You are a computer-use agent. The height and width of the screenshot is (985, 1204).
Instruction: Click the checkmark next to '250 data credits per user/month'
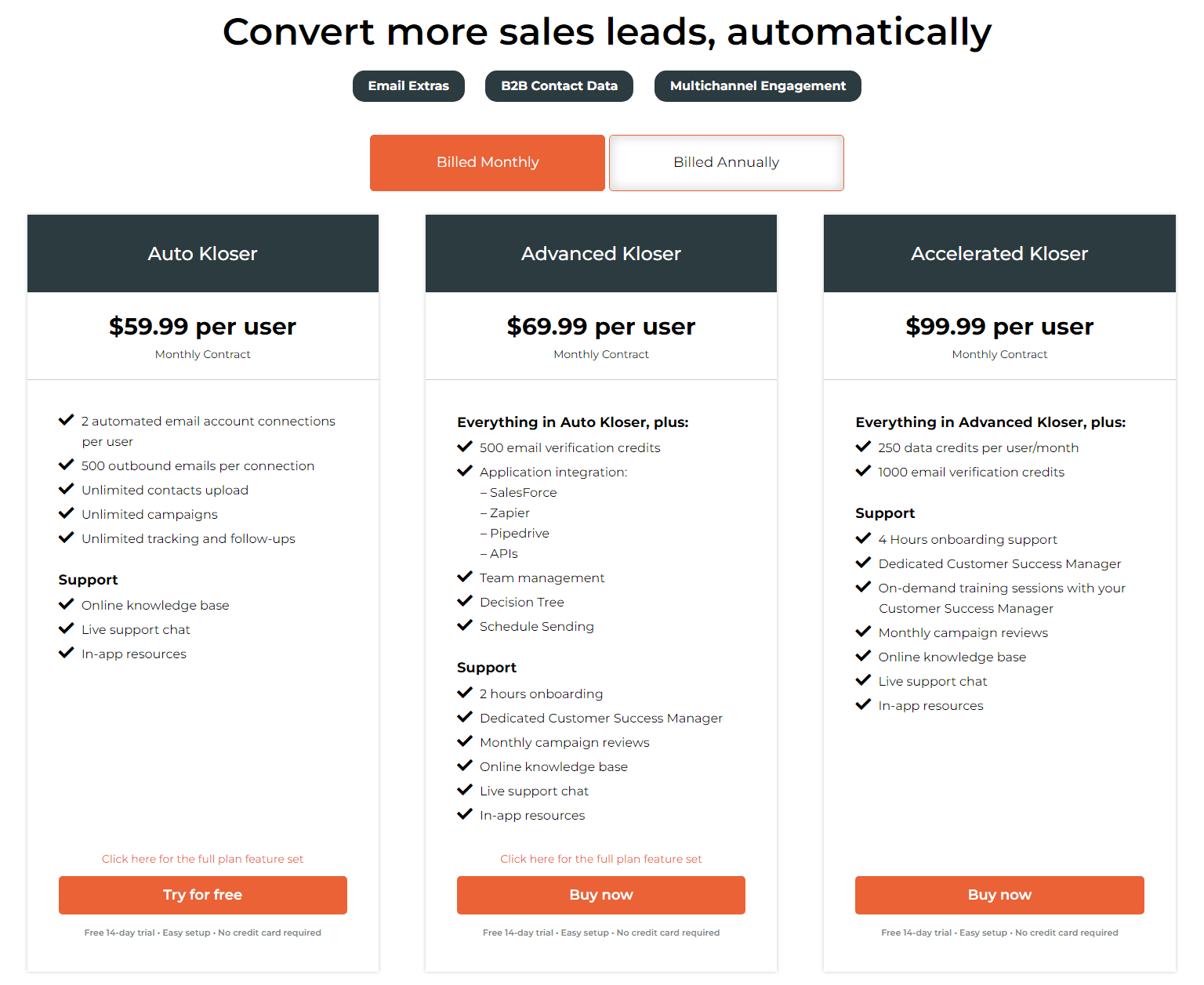click(863, 447)
